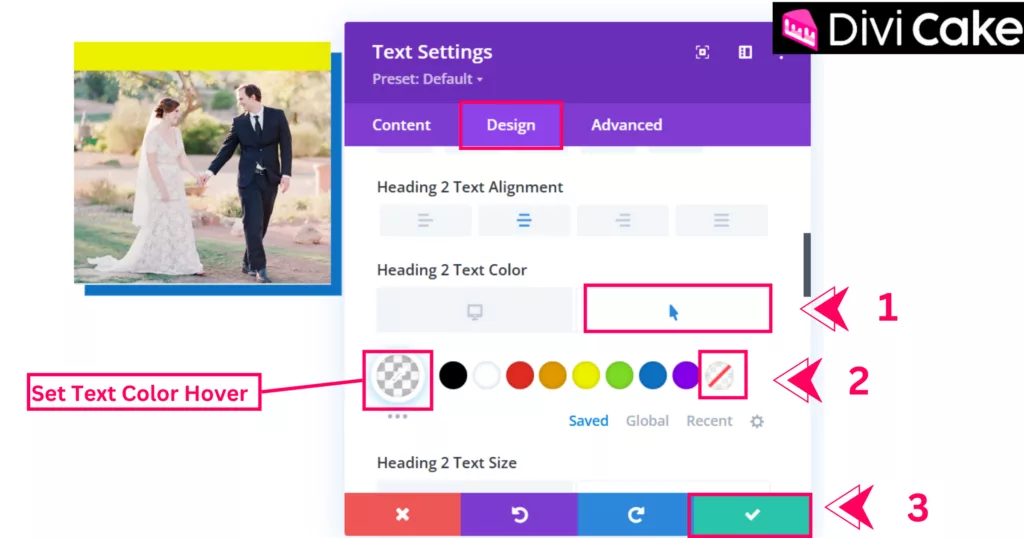
Task: Choose the orange color swatch
Action: click(x=552, y=375)
